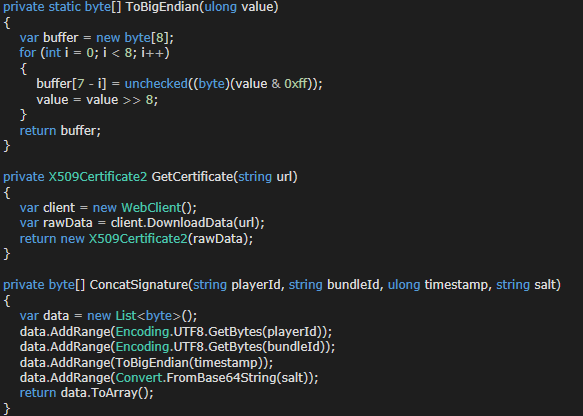This screenshot has width=583, height=416.
Task: Click 'ToBigEndian(timestamp)' call in AddRange
Action: click(190, 362)
